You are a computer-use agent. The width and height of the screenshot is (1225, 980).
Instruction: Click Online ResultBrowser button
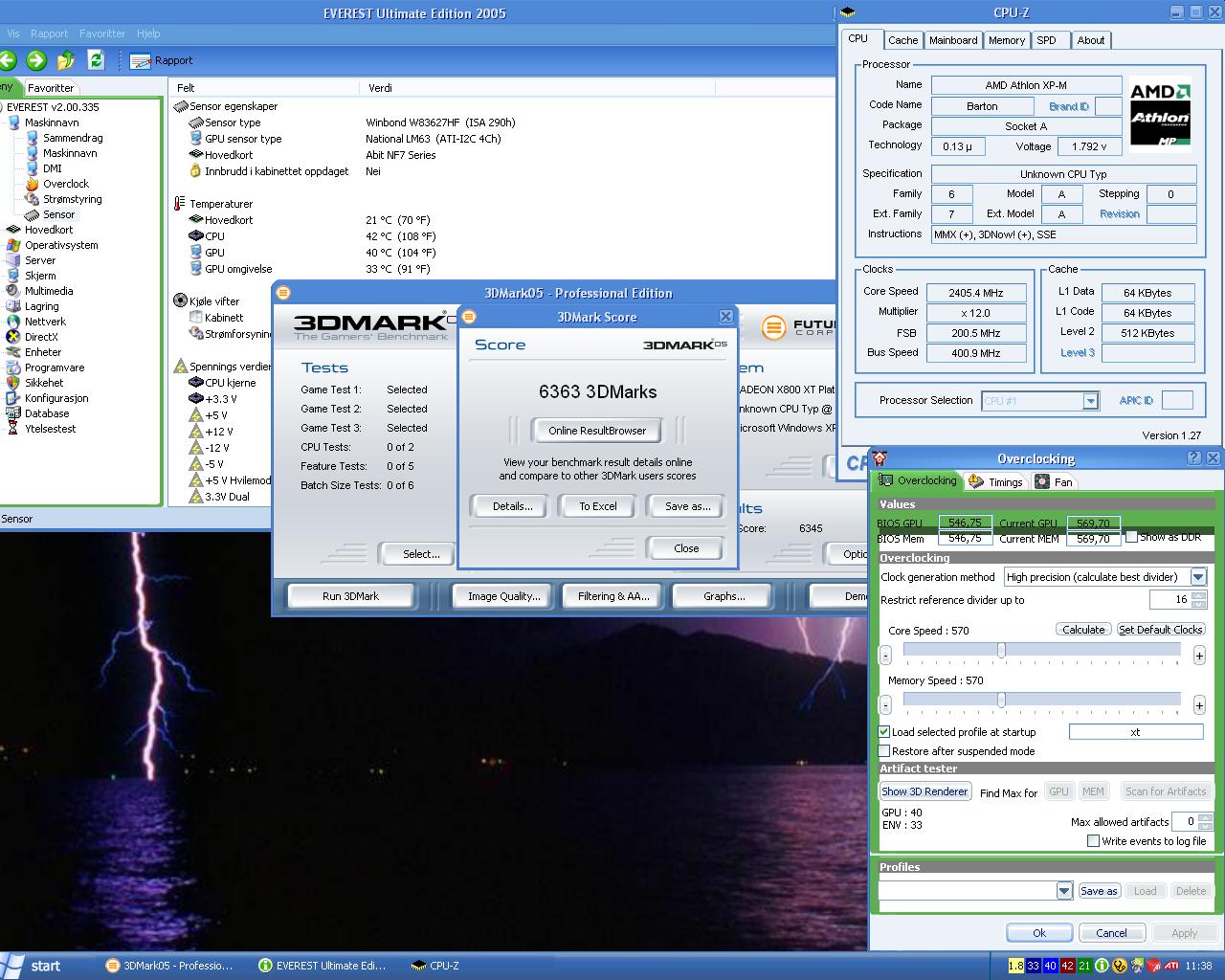(x=597, y=431)
